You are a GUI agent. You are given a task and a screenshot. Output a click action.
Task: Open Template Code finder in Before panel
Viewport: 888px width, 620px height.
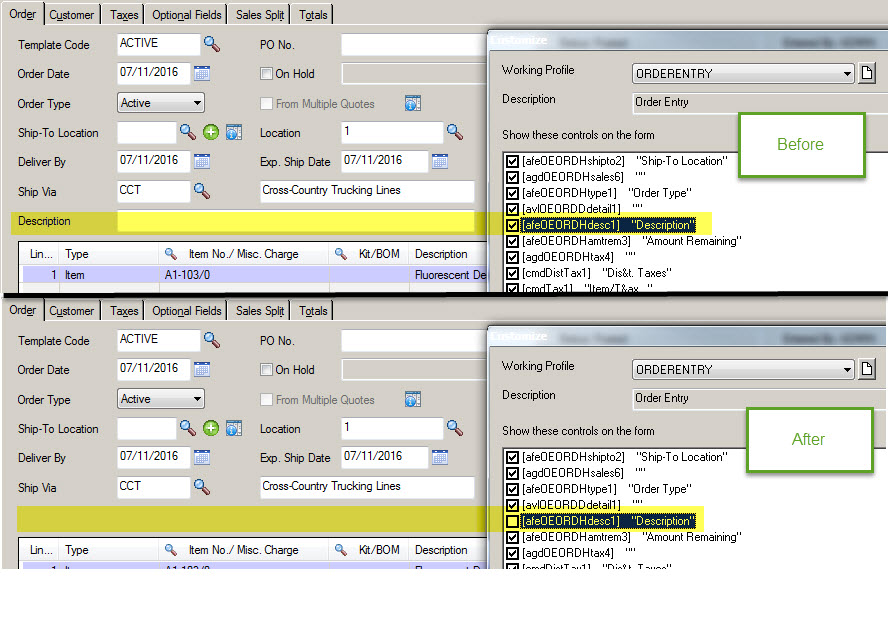(212, 44)
